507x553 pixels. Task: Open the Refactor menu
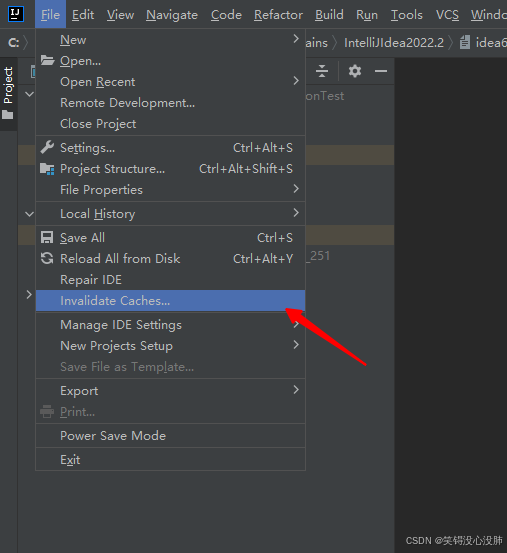[279, 15]
